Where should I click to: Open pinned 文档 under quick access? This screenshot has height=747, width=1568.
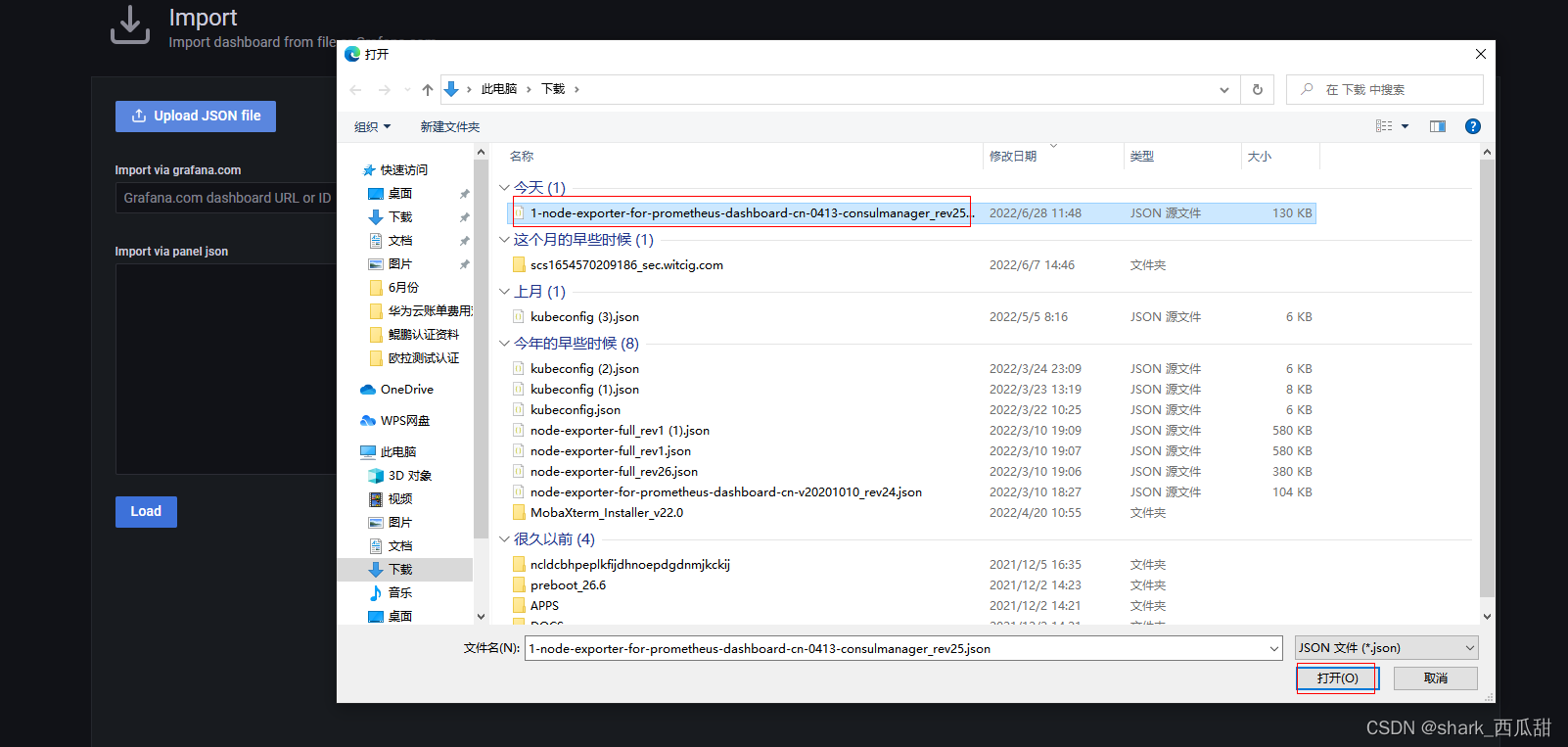pyautogui.click(x=400, y=240)
